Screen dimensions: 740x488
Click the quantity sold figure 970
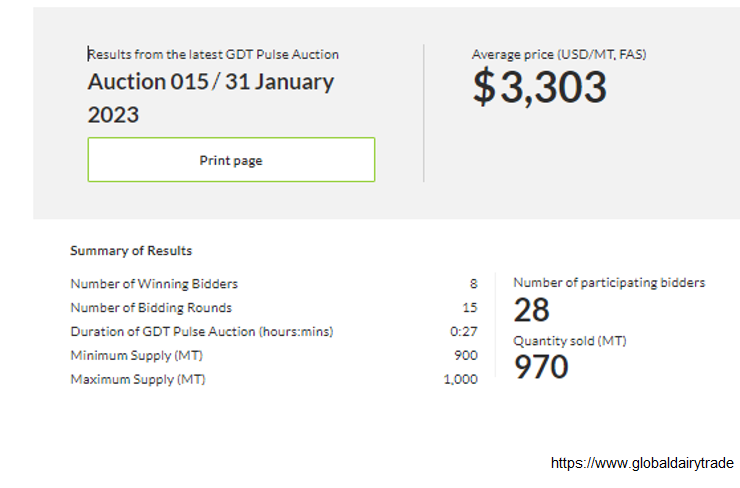point(541,368)
